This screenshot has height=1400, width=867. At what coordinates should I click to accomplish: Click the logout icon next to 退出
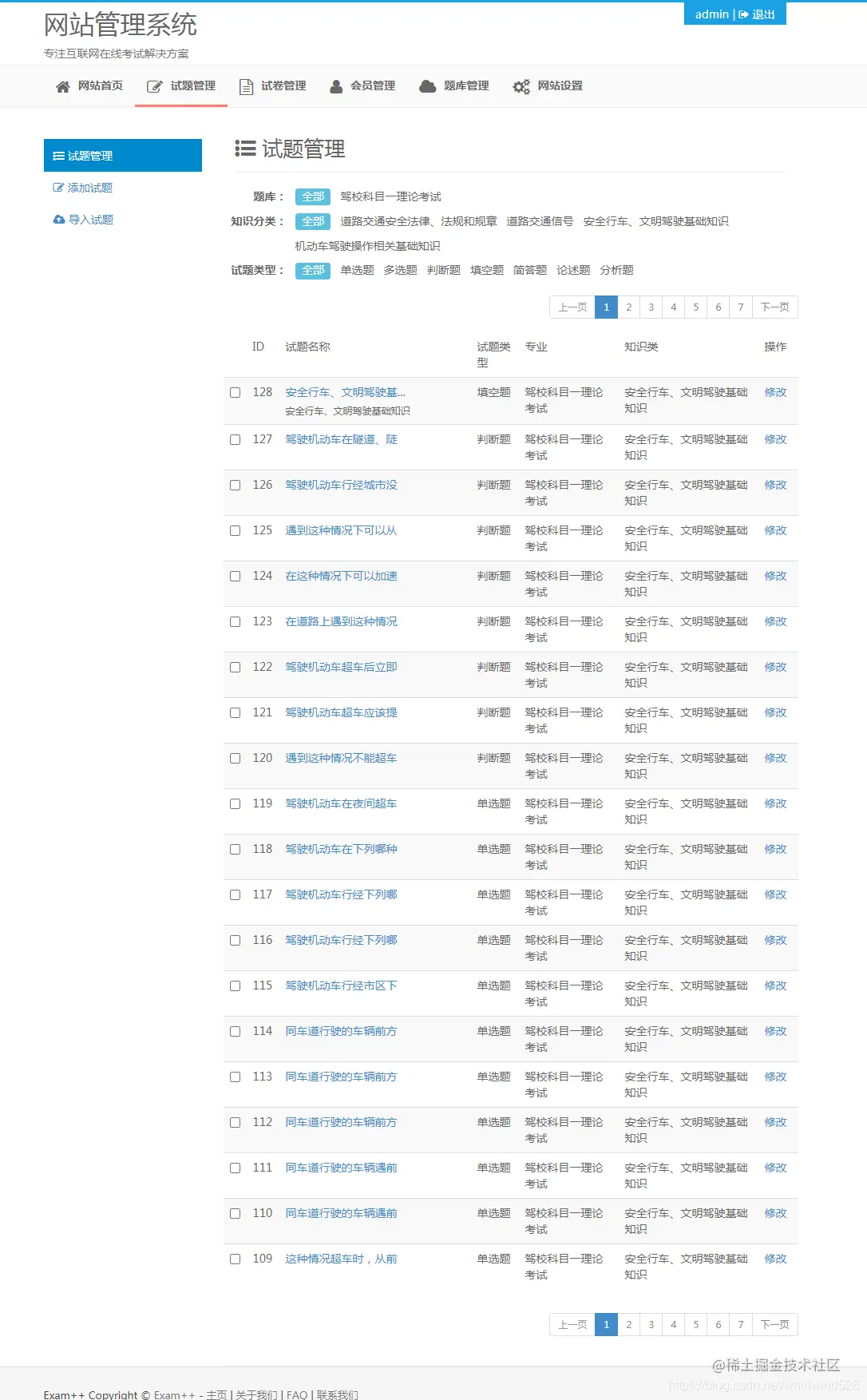[x=743, y=14]
